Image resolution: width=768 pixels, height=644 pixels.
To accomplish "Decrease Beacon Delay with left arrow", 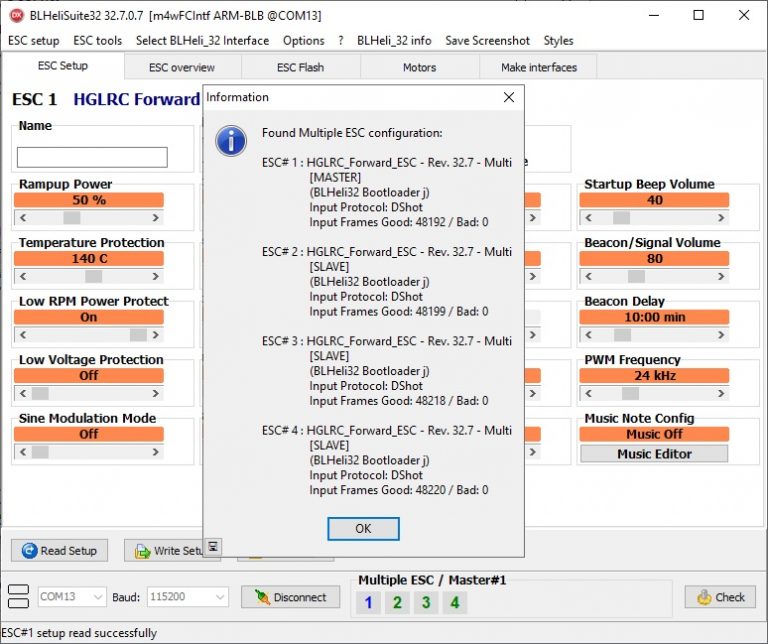I will 589,334.
